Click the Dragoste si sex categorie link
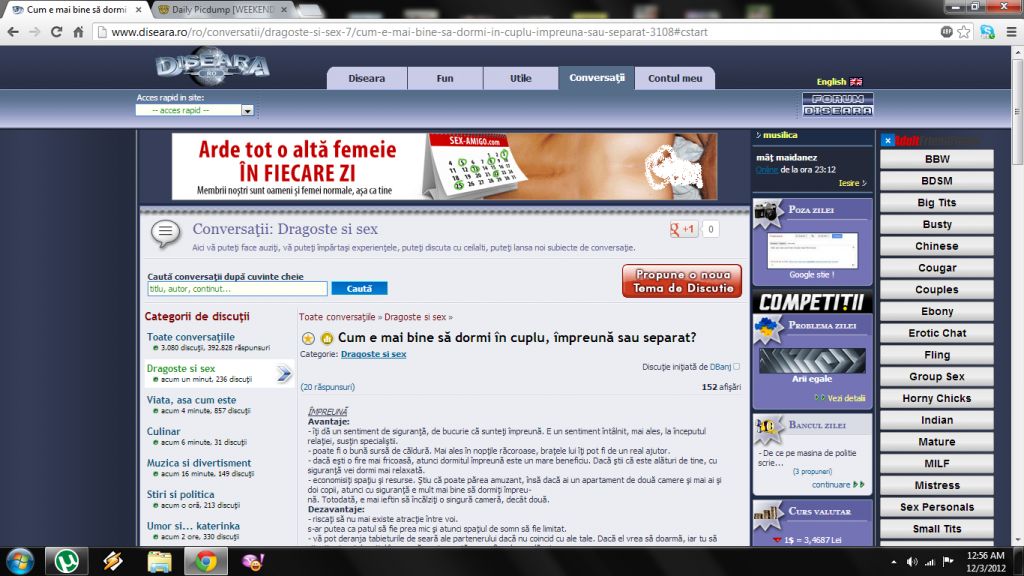 pyautogui.click(x=374, y=354)
